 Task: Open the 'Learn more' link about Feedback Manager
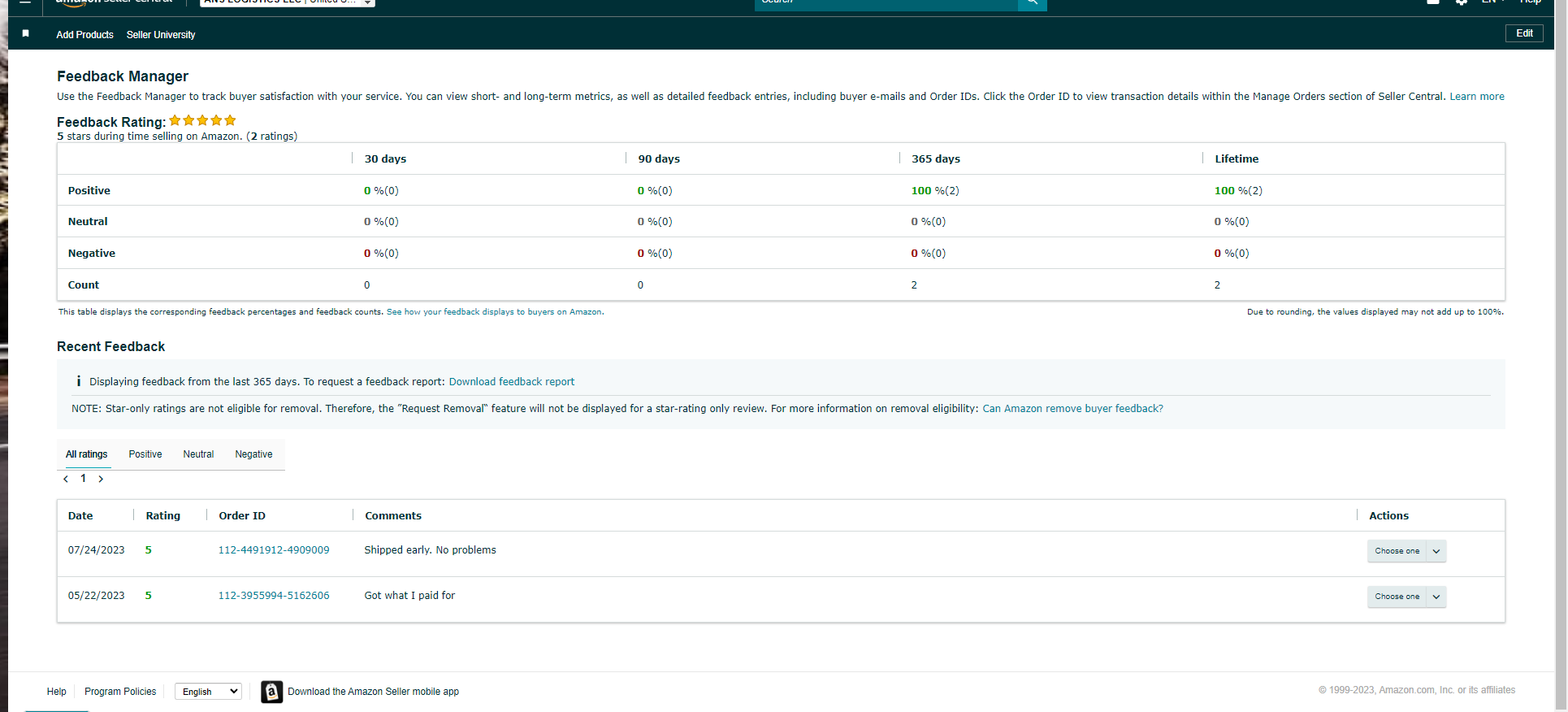[x=1477, y=97]
